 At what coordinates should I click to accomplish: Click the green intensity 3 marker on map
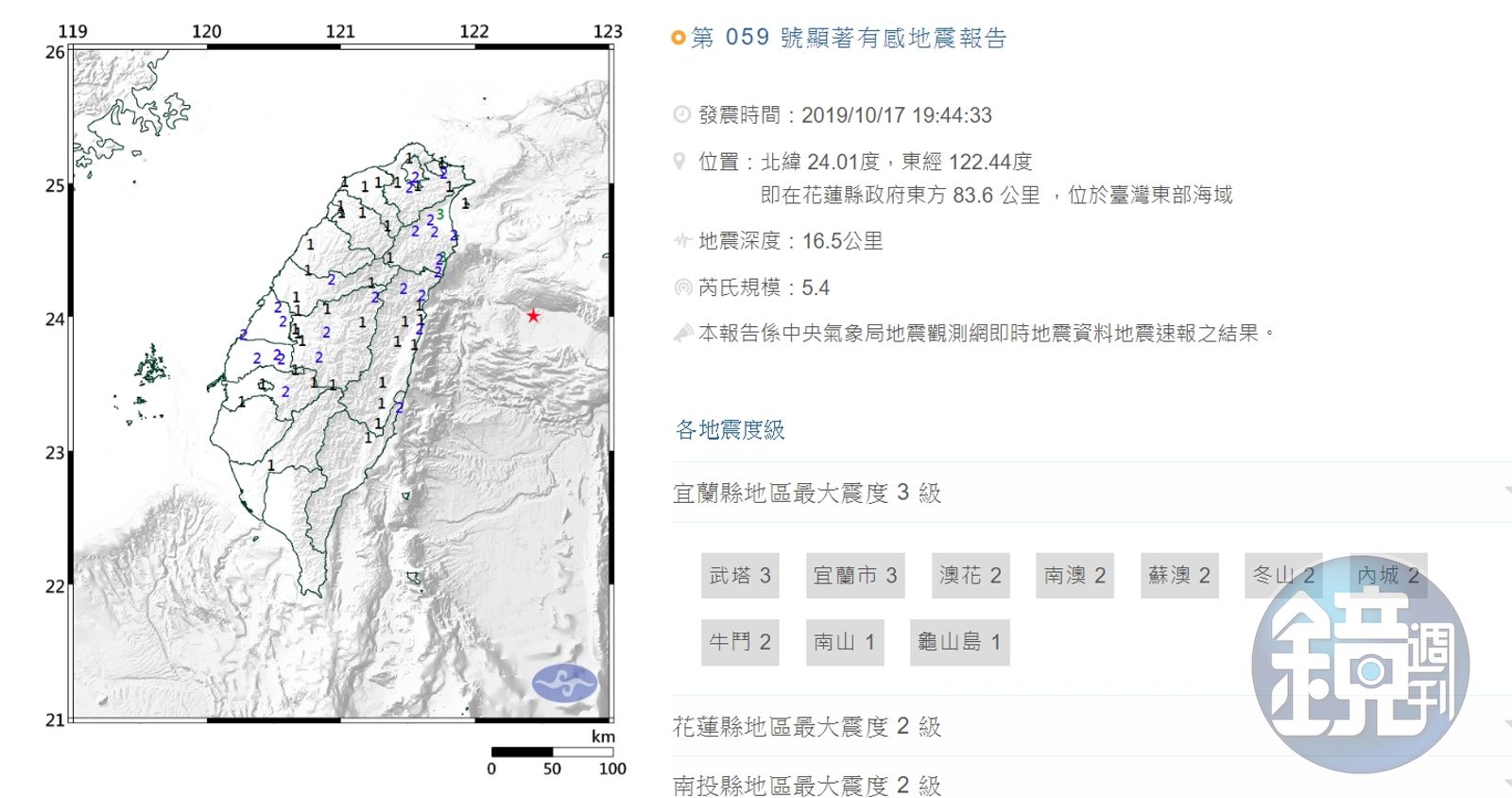point(439,215)
